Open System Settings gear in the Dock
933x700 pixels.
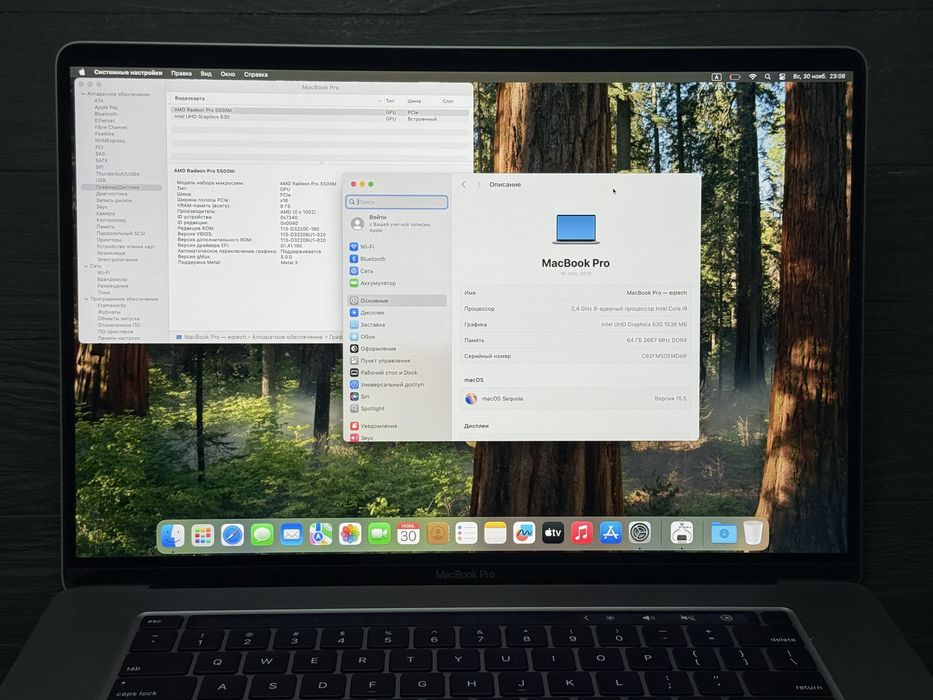[640, 532]
